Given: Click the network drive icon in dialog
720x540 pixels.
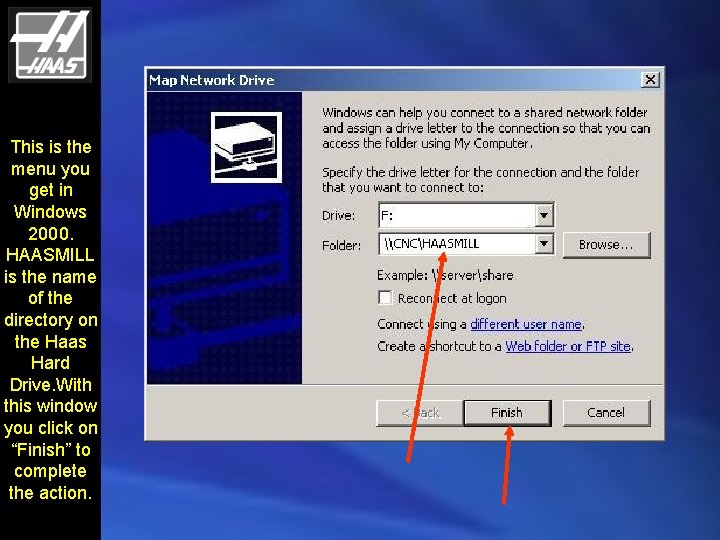Looking at the screenshot, I should click(x=247, y=147).
